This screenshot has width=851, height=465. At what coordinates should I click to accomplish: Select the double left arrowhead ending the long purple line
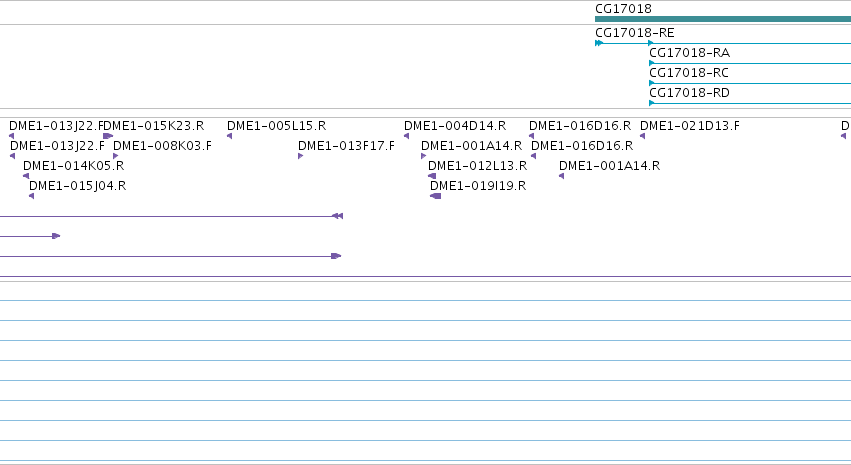[338, 216]
